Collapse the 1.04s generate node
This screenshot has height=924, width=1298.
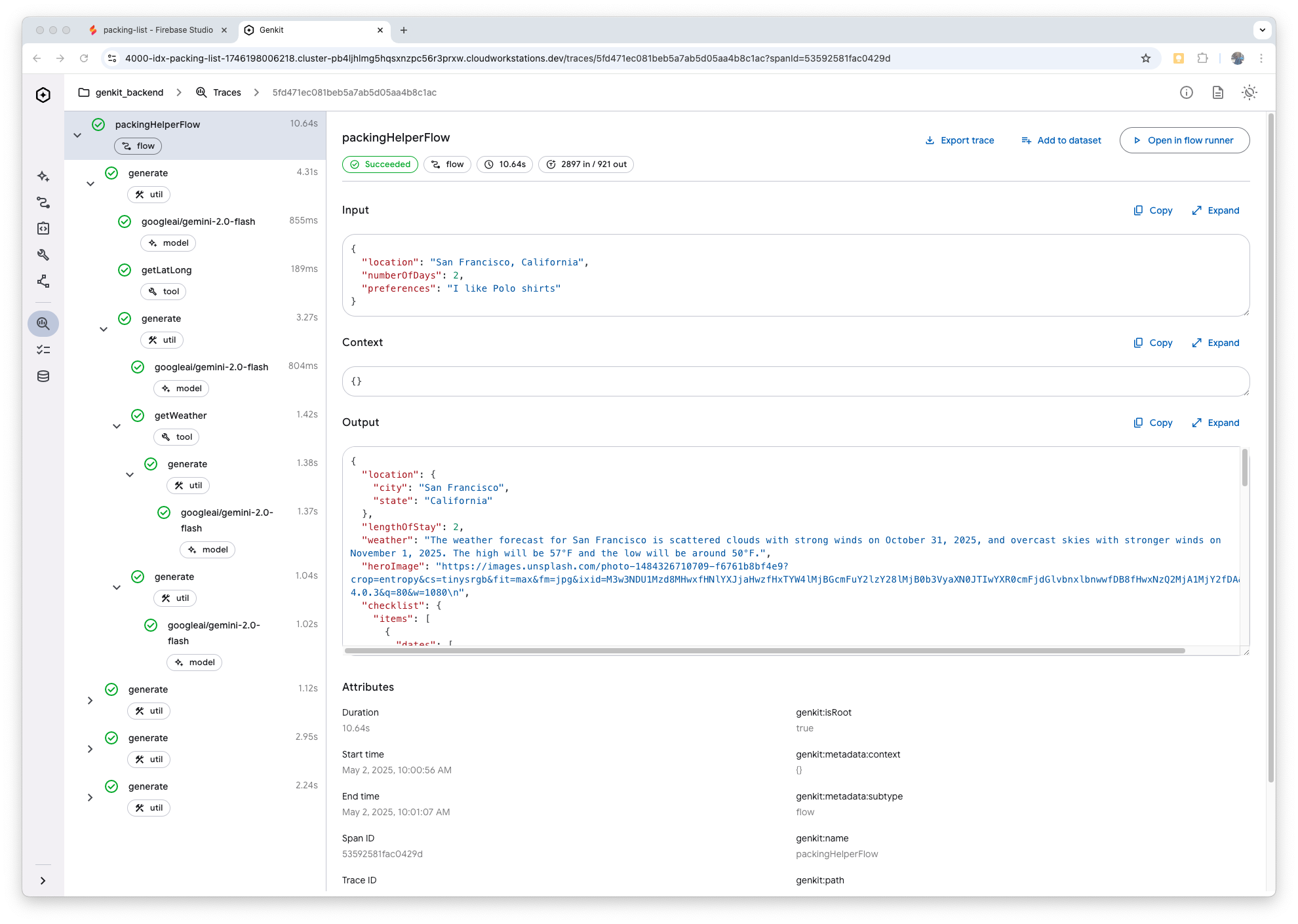pyautogui.click(x=117, y=587)
